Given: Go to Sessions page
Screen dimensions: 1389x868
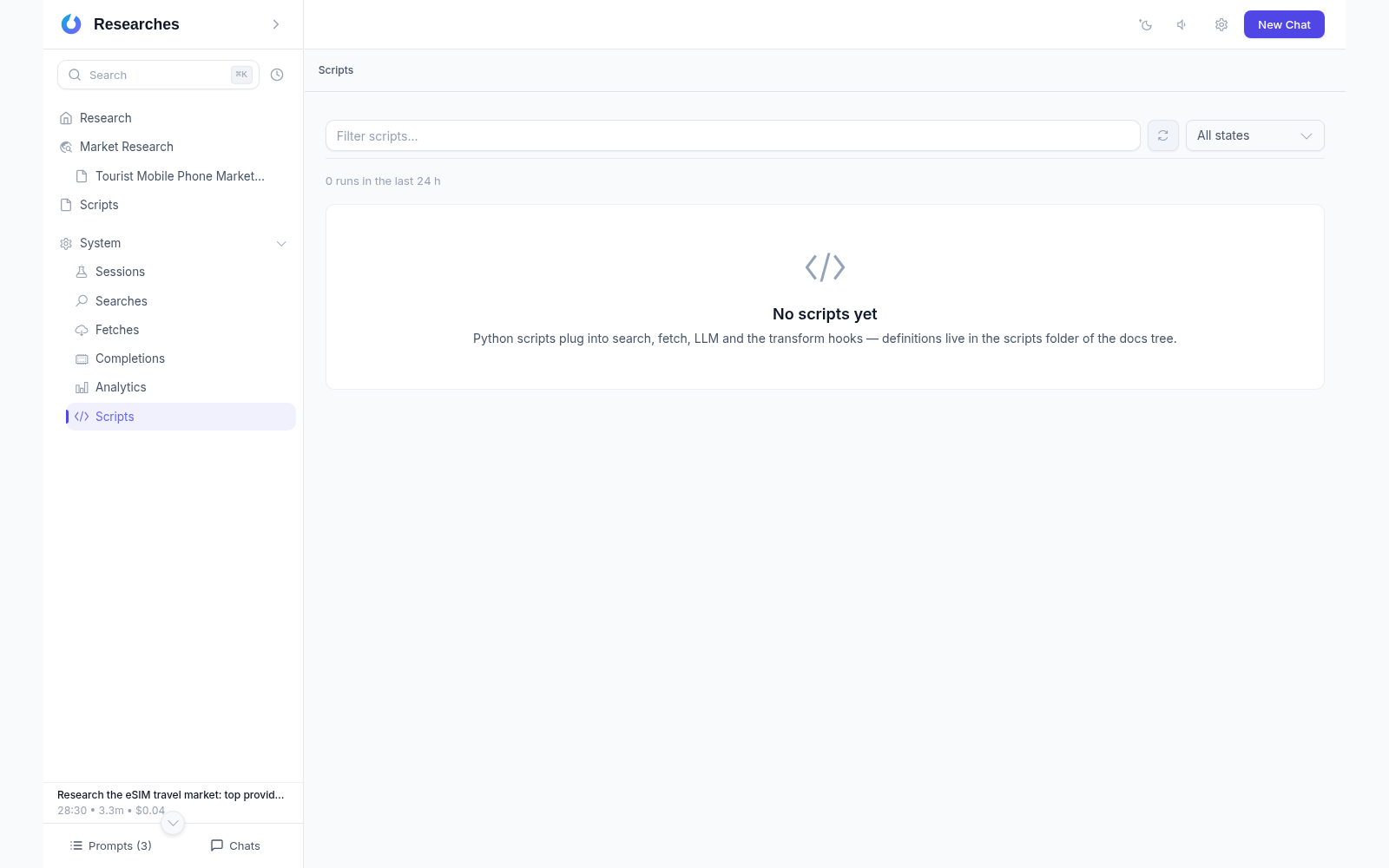Looking at the screenshot, I should pyautogui.click(x=181, y=272).
